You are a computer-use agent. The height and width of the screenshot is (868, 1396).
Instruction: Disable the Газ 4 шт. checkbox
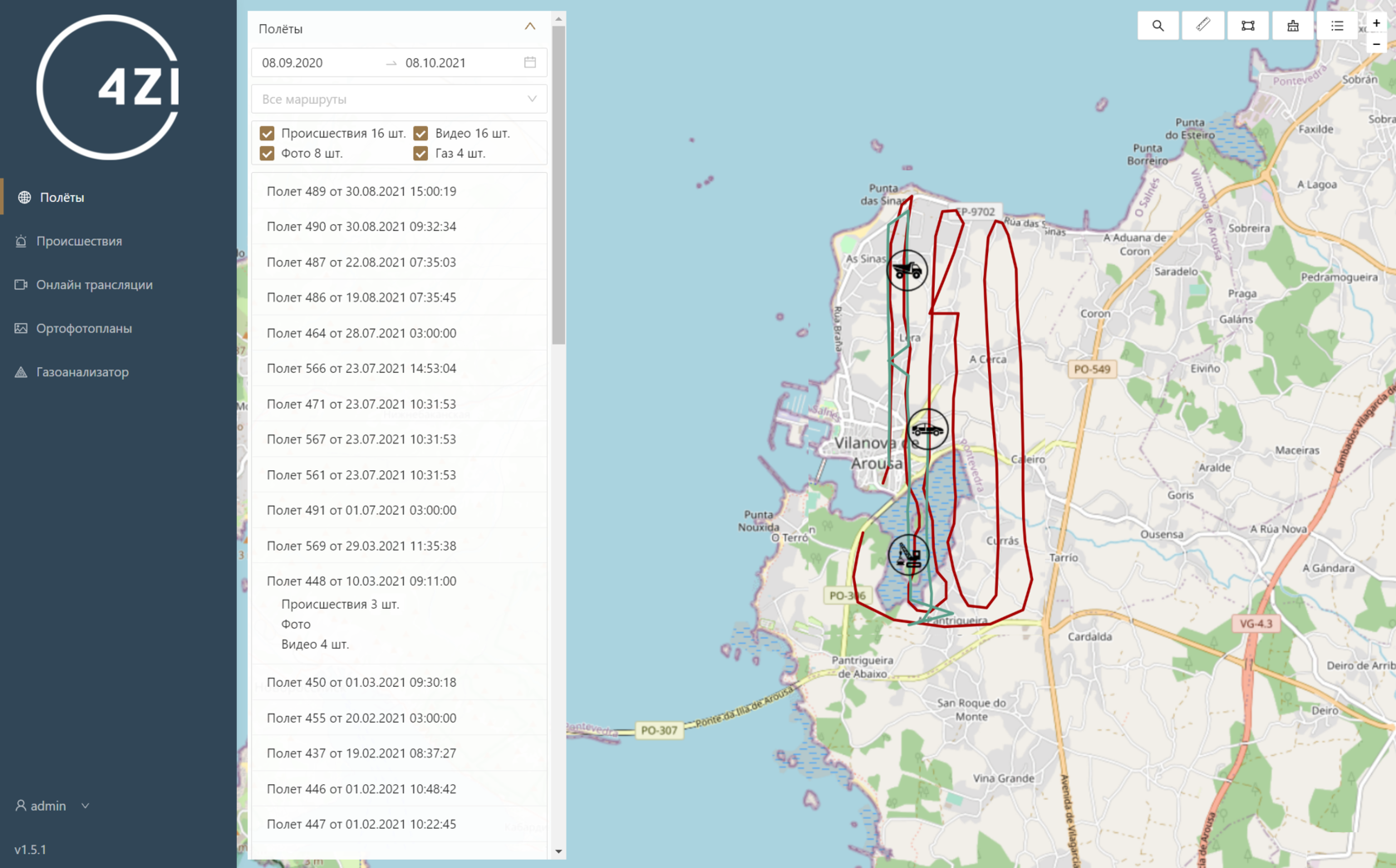pos(421,154)
